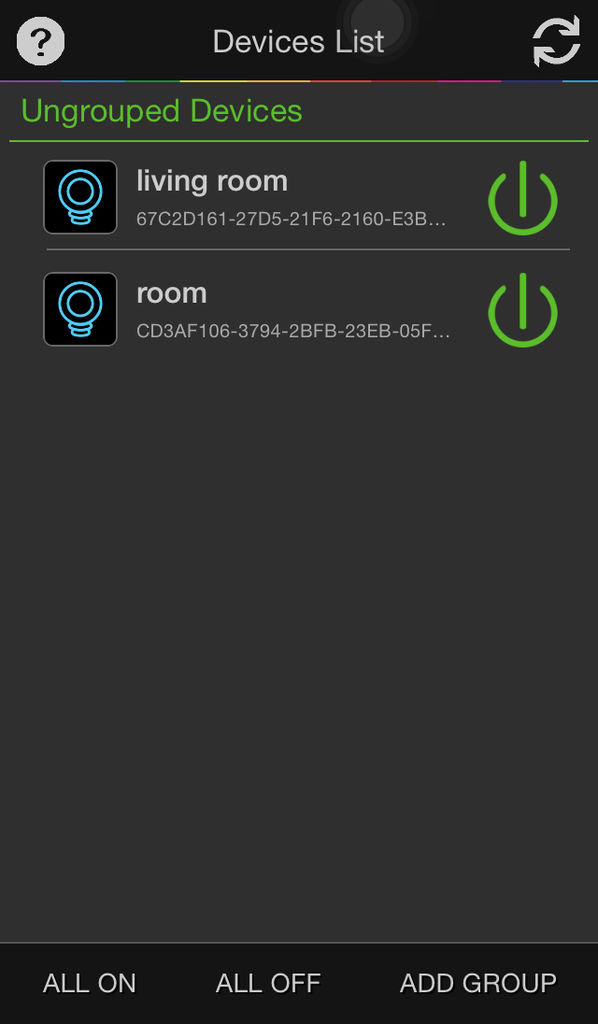Click the green line under Ungrouped Devices
This screenshot has width=598, height=1024.
(x=299, y=141)
